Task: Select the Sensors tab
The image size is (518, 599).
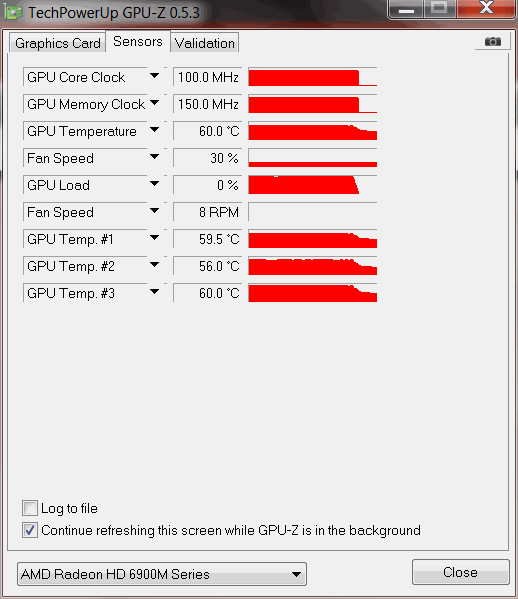Action: tap(138, 41)
